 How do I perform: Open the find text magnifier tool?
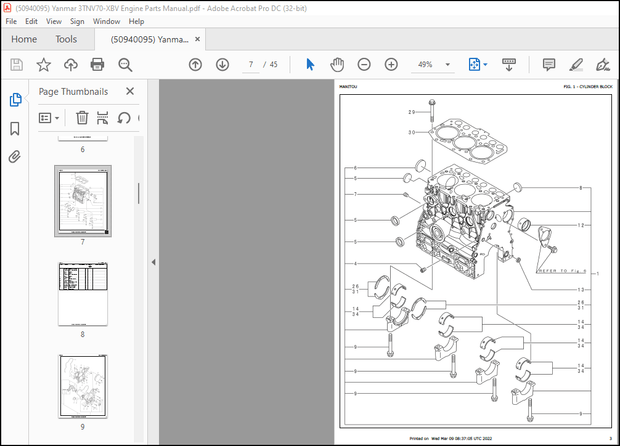(x=125, y=64)
